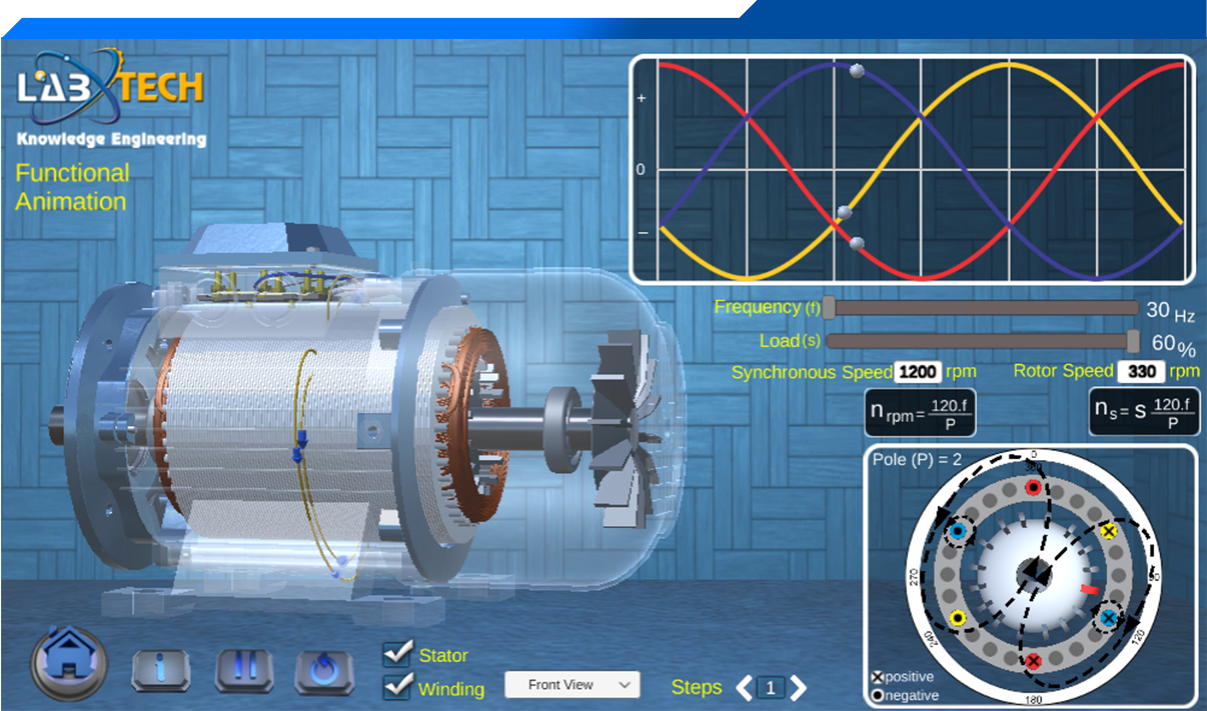The image size is (1207, 711).
Task: Click the Rotor Speed value field
Action: [x=1140, y=372]
